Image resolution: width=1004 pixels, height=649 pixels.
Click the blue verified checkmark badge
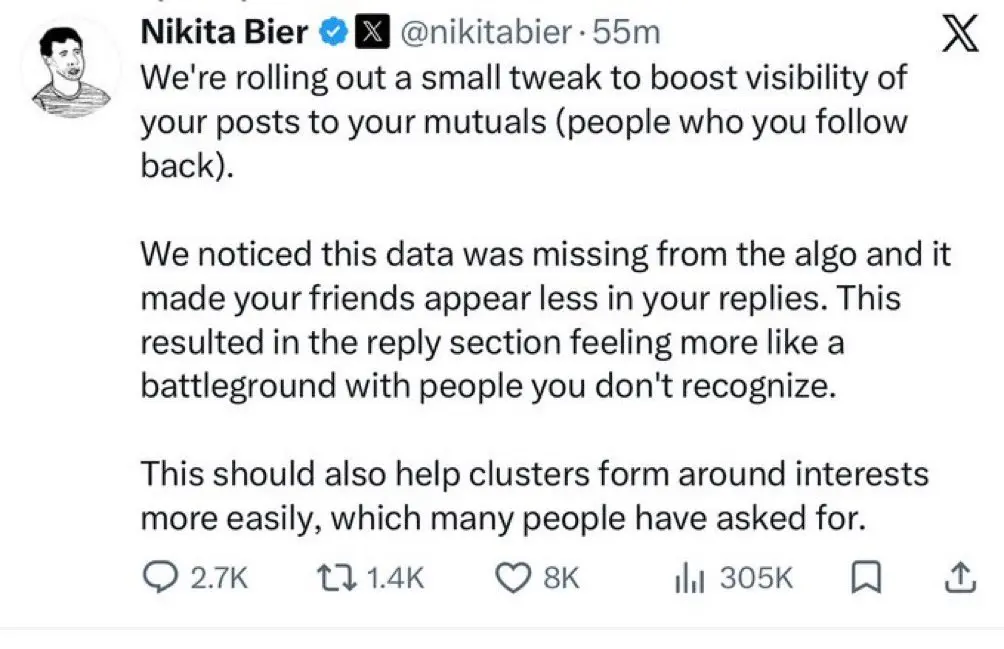334,33
